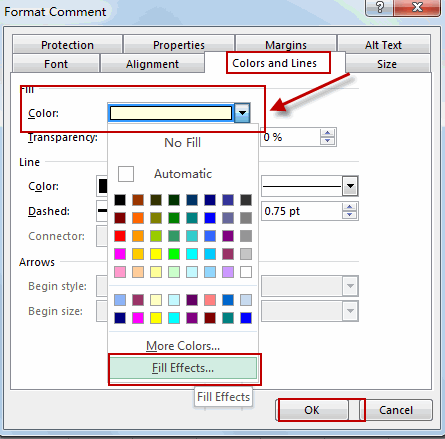Choose Fill Effects option
This screenshot has width=445, height=439.
click(x=183, y=368)
